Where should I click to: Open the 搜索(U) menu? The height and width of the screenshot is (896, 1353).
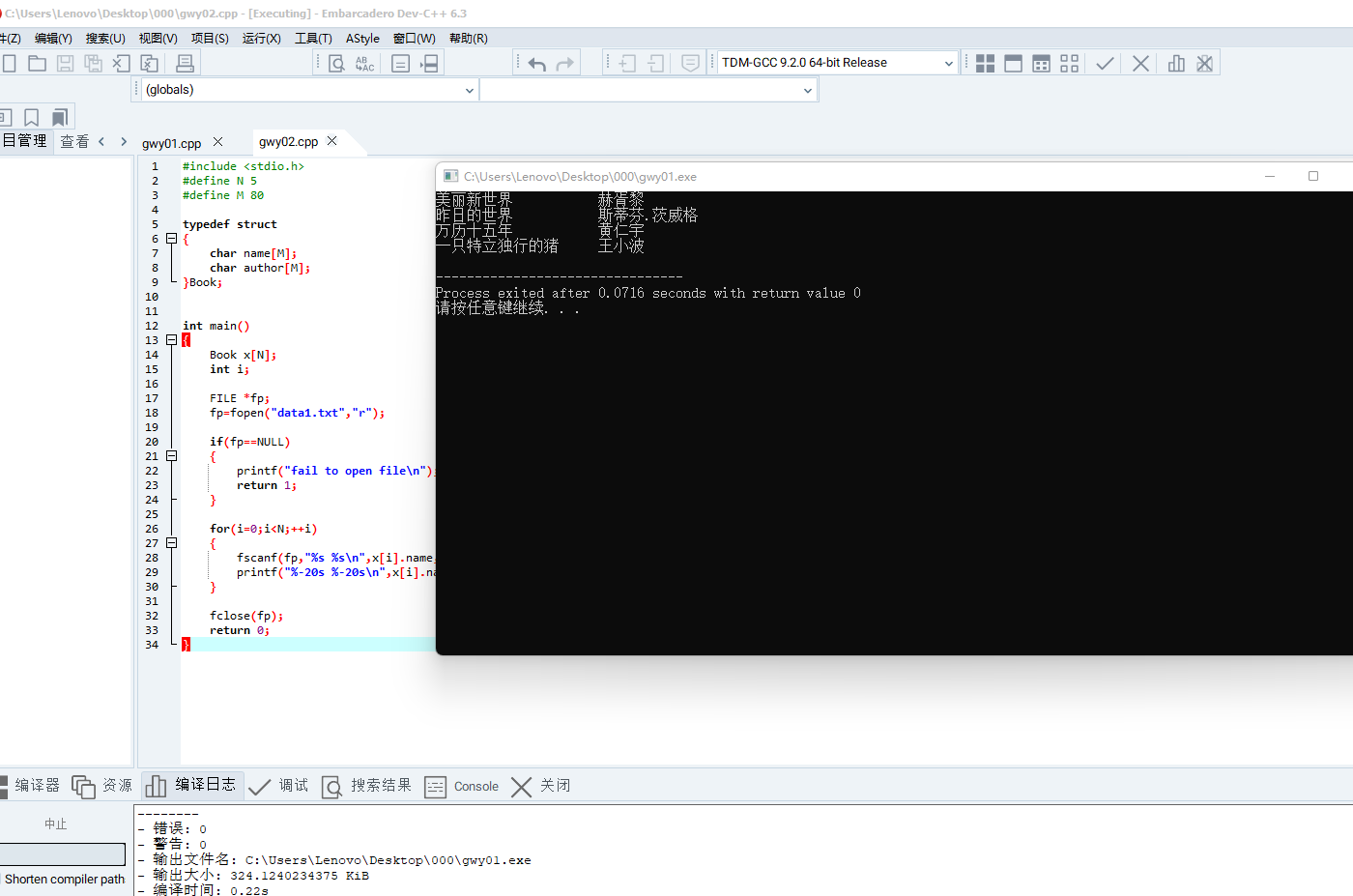[x=105, y=39]
